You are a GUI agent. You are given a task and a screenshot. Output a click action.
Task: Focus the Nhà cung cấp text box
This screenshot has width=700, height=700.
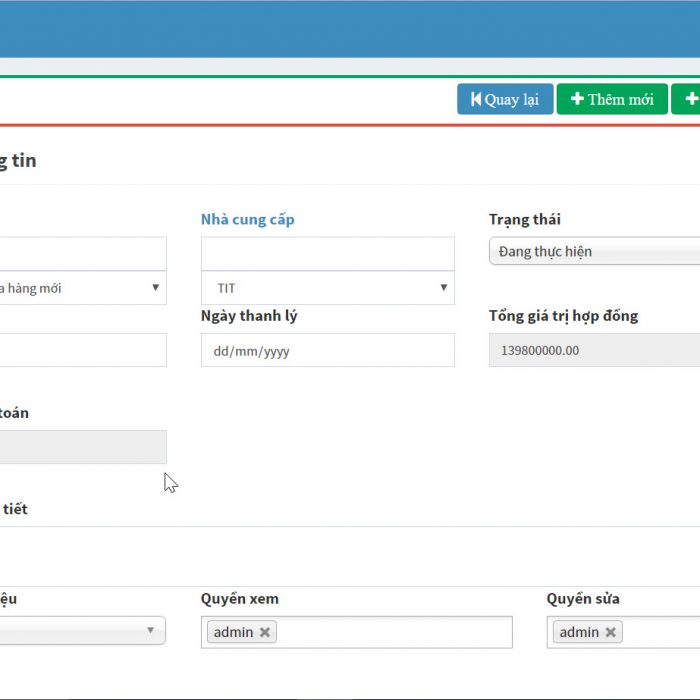[327, 254]
